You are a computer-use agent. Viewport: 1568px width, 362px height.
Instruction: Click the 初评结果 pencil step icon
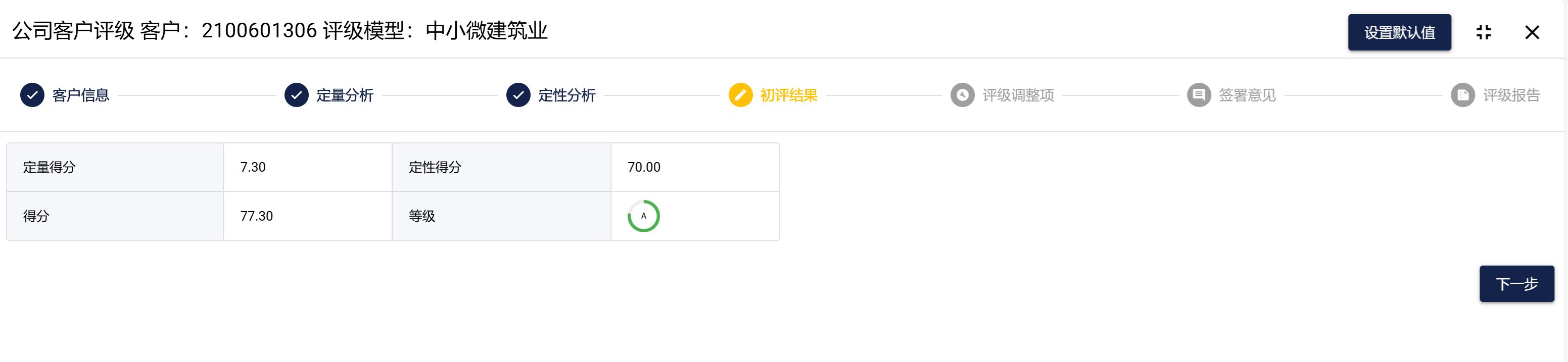coord(740,95)
